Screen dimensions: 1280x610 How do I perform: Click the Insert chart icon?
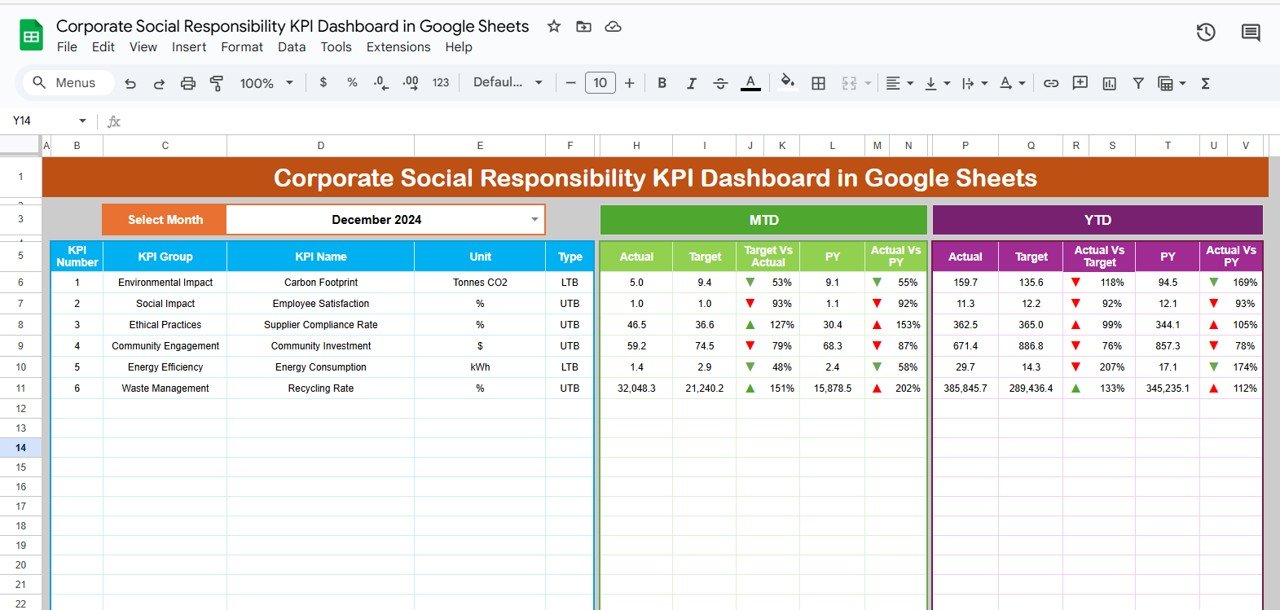(1109, 83)
